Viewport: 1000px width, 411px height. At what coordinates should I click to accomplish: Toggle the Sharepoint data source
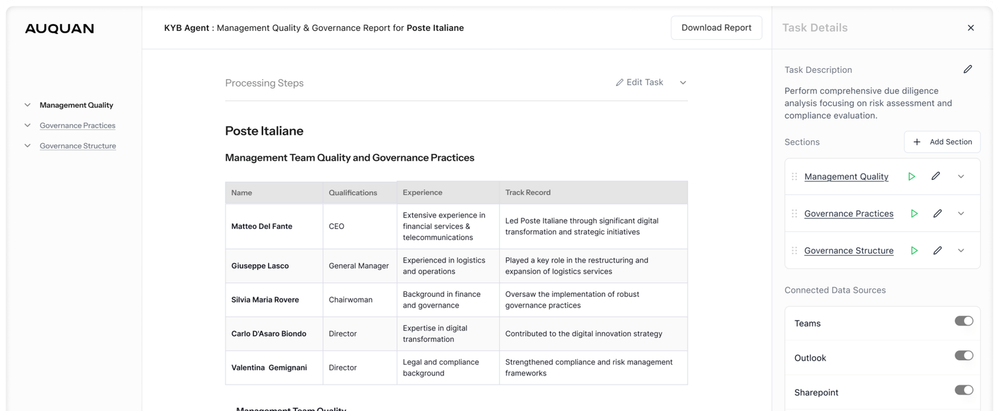click(x=964, y=390)
